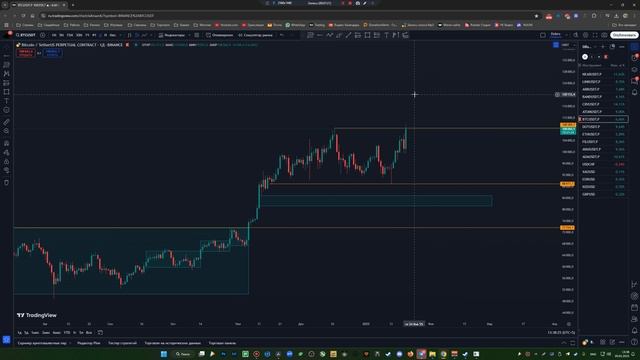Open the Индикаторы indicators menu
Screen dimensions: 640x360
(172, 35)
